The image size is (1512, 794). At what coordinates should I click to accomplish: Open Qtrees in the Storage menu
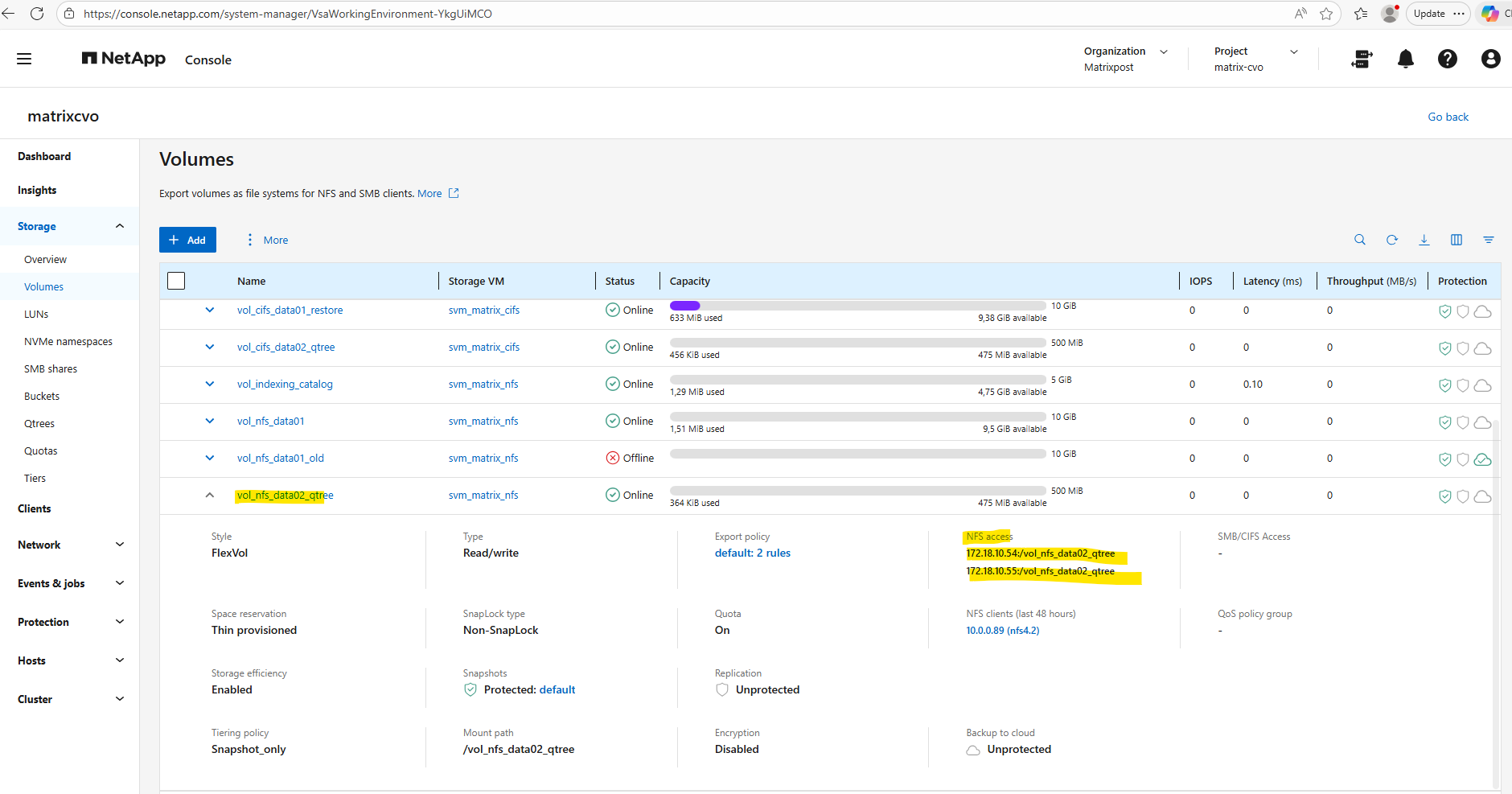[x=39, y=424]
